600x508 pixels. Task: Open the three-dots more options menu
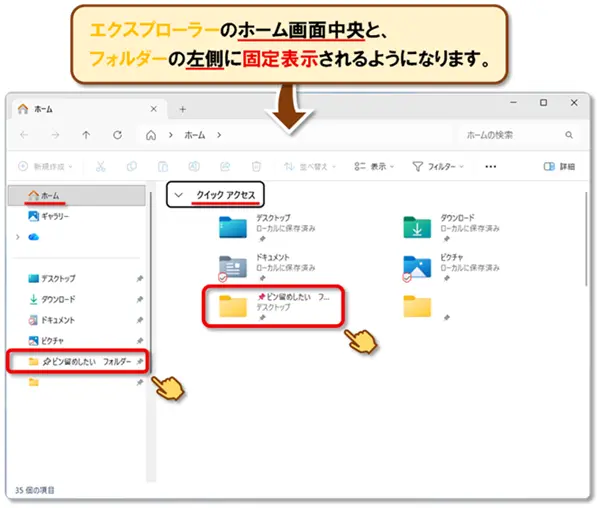coord(491,166)
